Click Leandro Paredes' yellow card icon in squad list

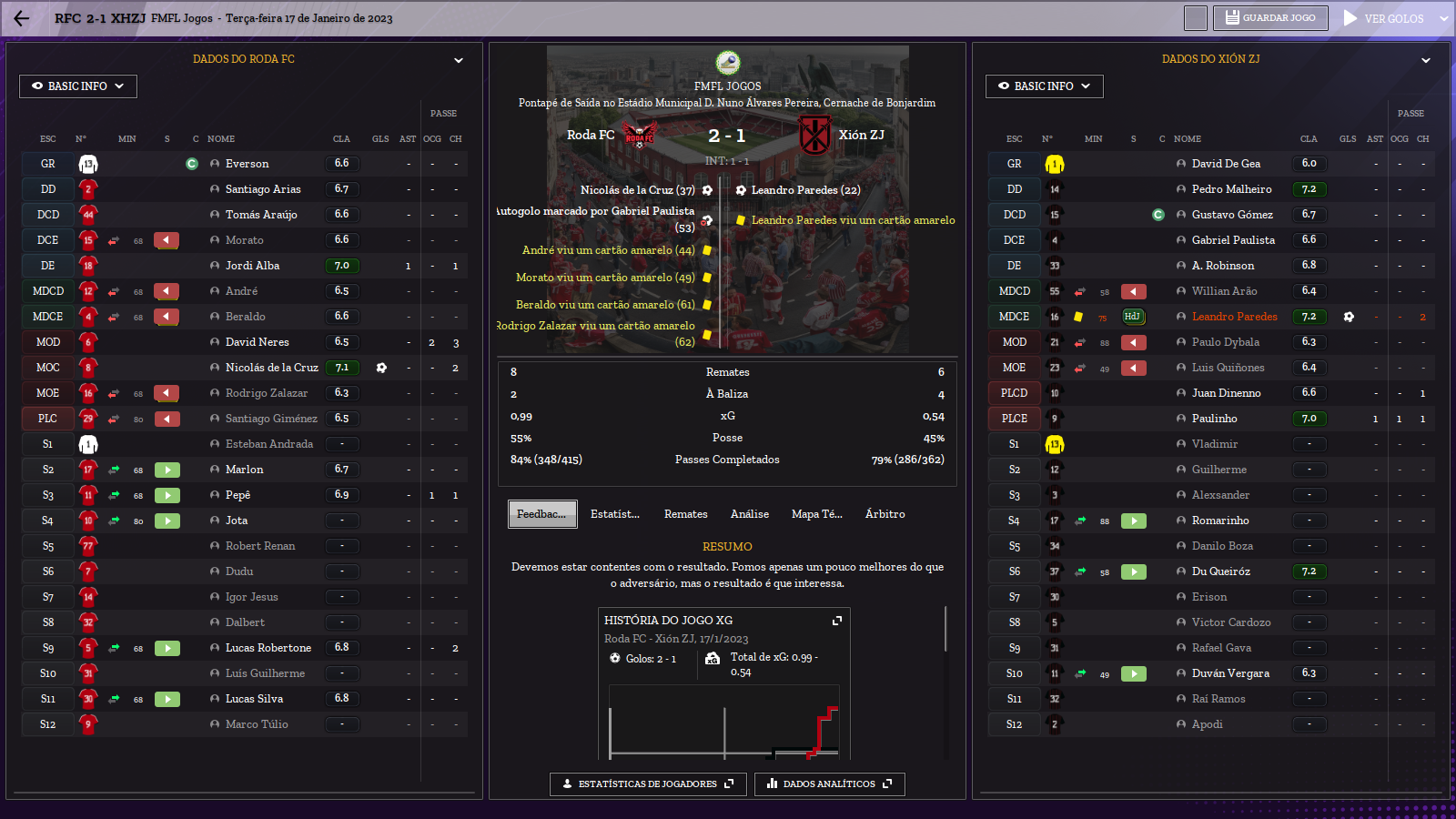(1078, 317)
